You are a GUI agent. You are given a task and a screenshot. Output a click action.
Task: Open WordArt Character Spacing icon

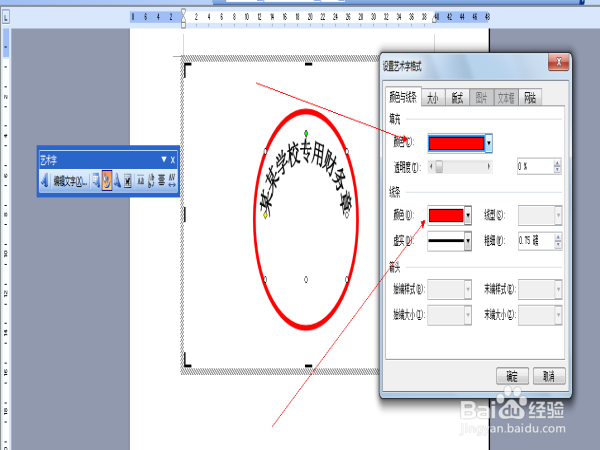pos(172,181)
